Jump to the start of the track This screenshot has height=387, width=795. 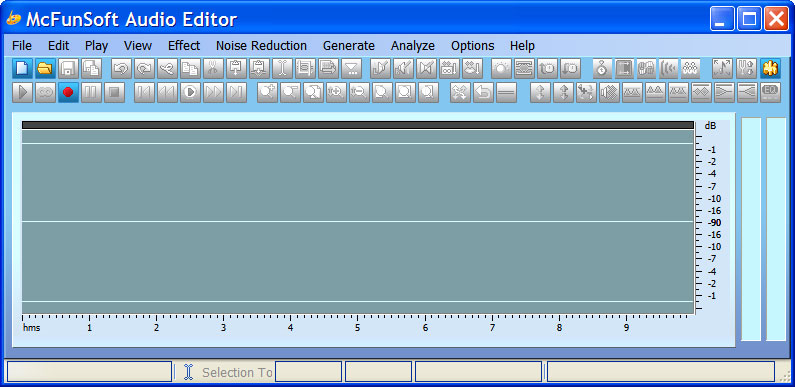(x=144, y=92)
